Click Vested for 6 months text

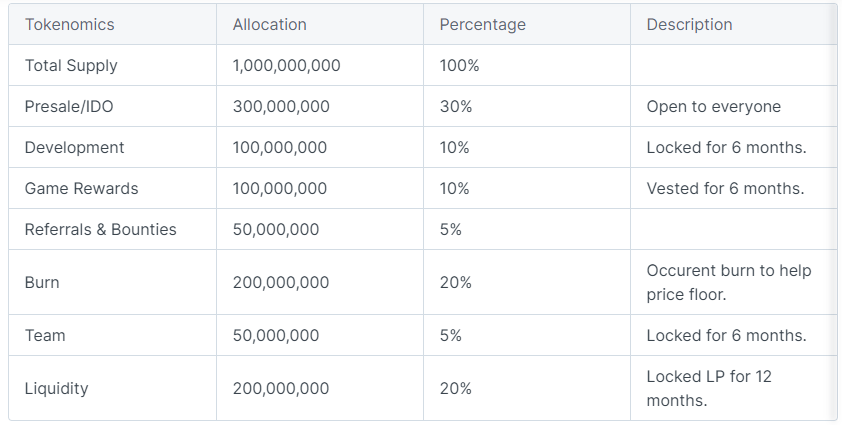725,188
